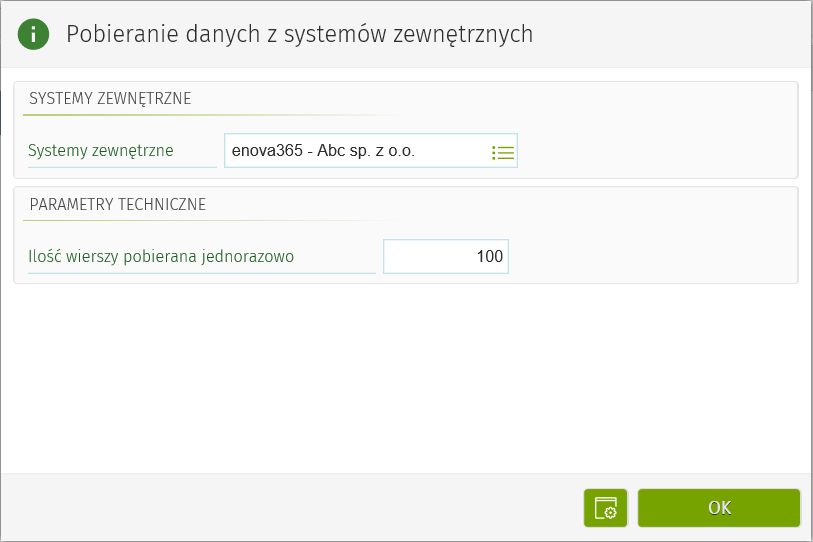Confirm the dialog with OK
813x542 pixels.
719,508
